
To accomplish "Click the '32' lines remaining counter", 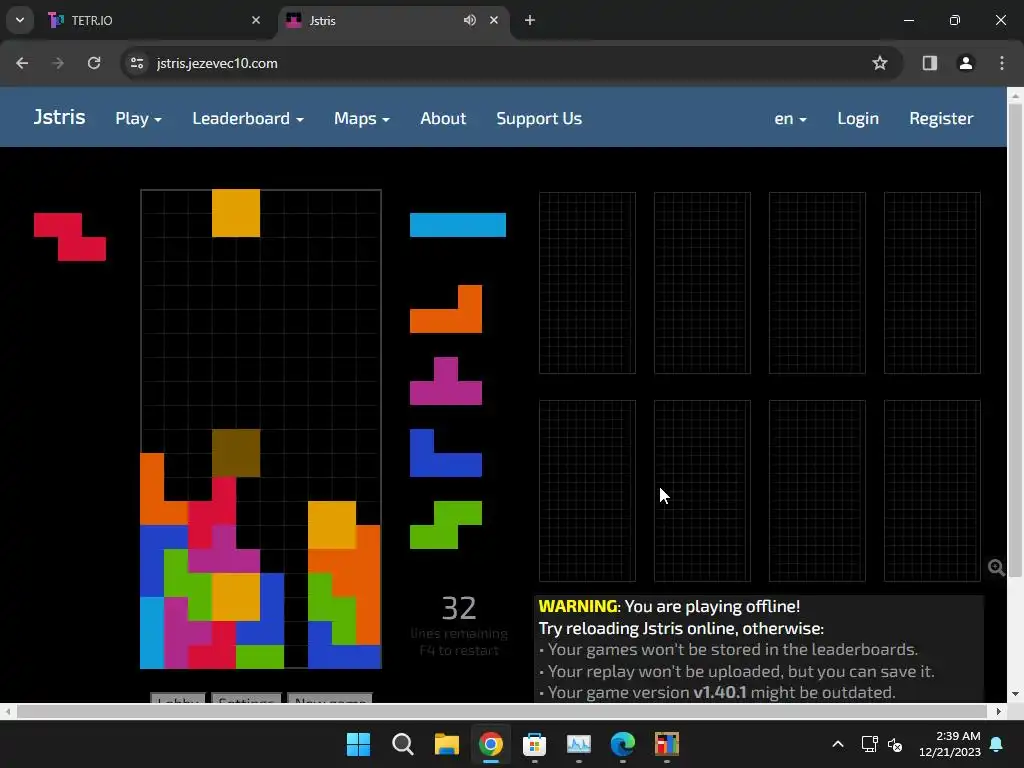I will (x=459, y=608).
